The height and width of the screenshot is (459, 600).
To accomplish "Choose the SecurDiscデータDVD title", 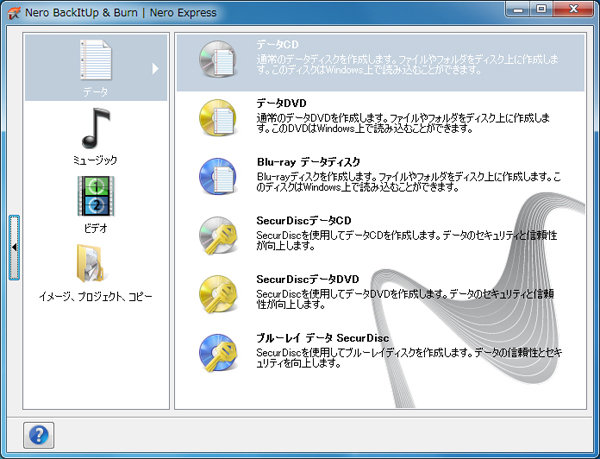I will (308, 279).
